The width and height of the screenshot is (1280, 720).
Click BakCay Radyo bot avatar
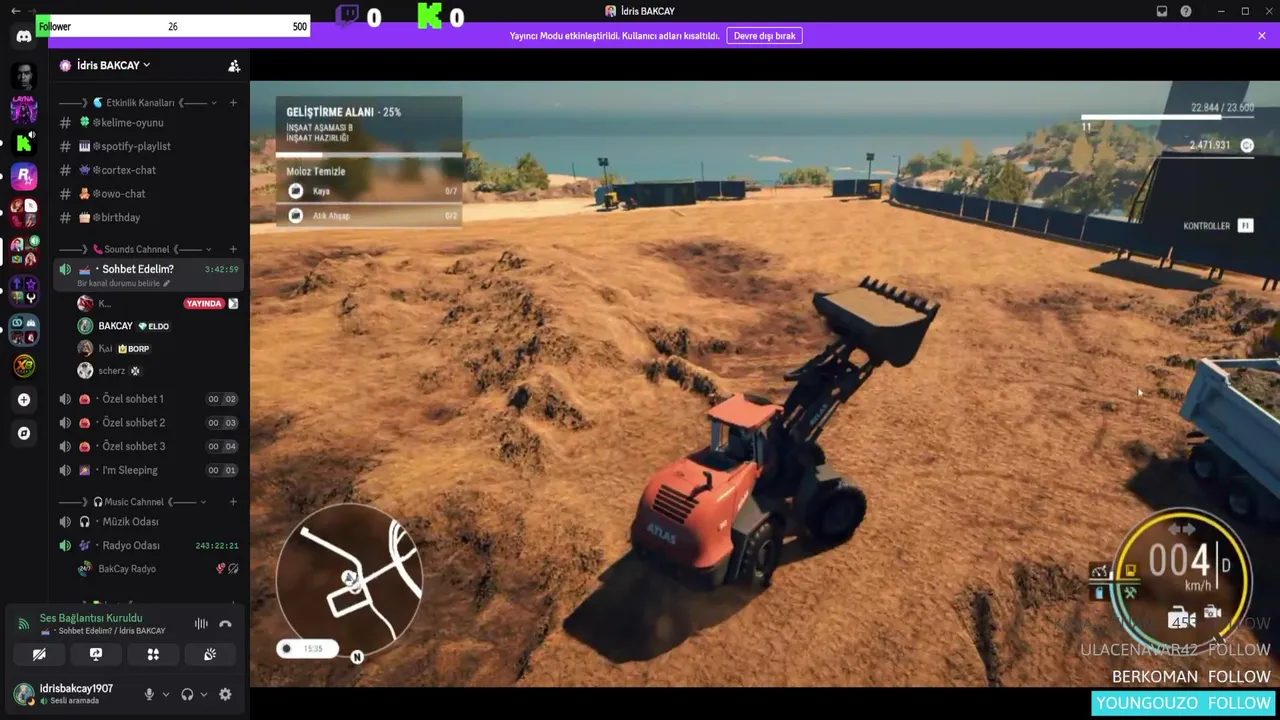[85, 569]
